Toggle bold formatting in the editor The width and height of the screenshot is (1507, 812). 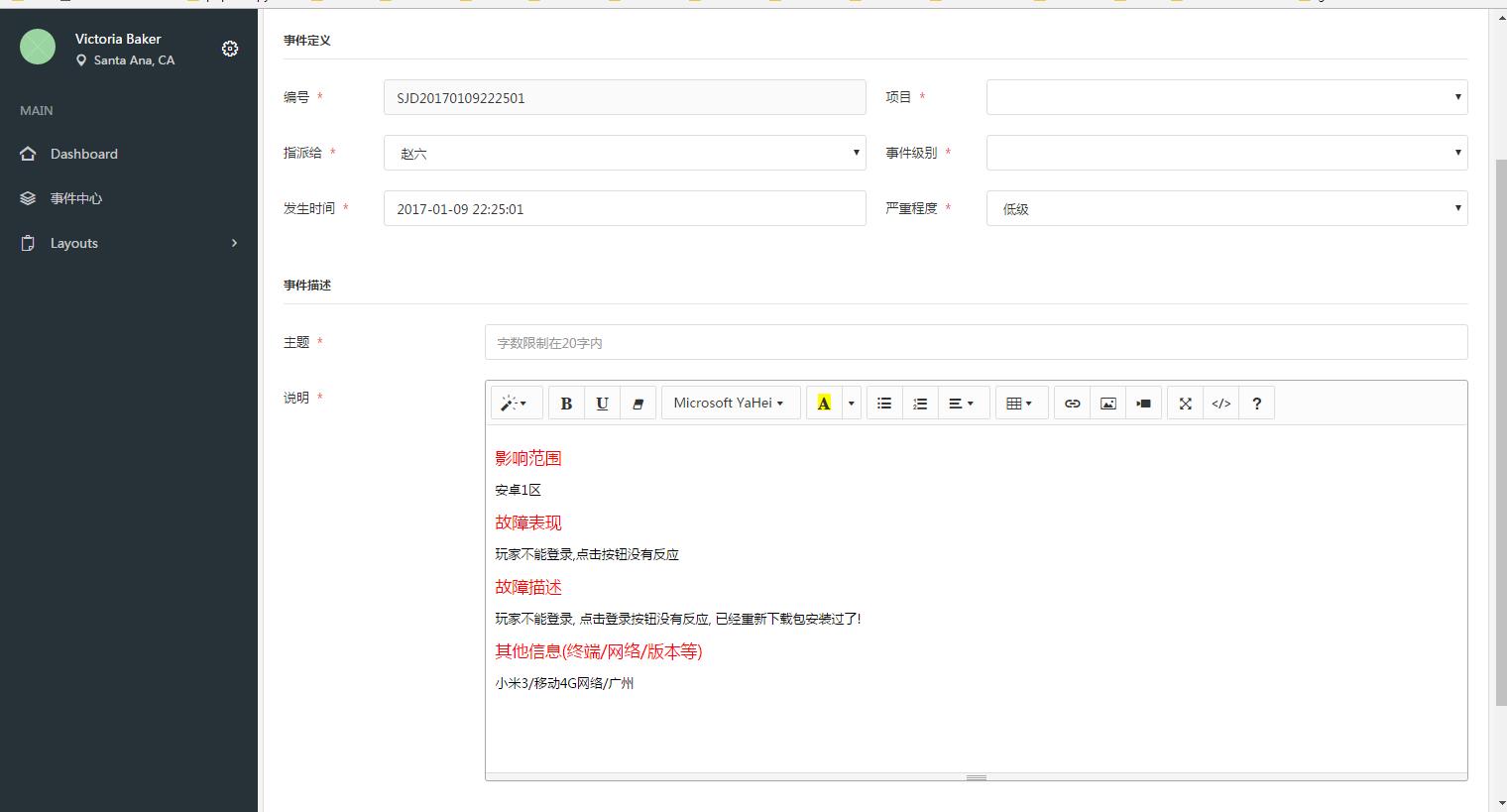pos(566,403)
